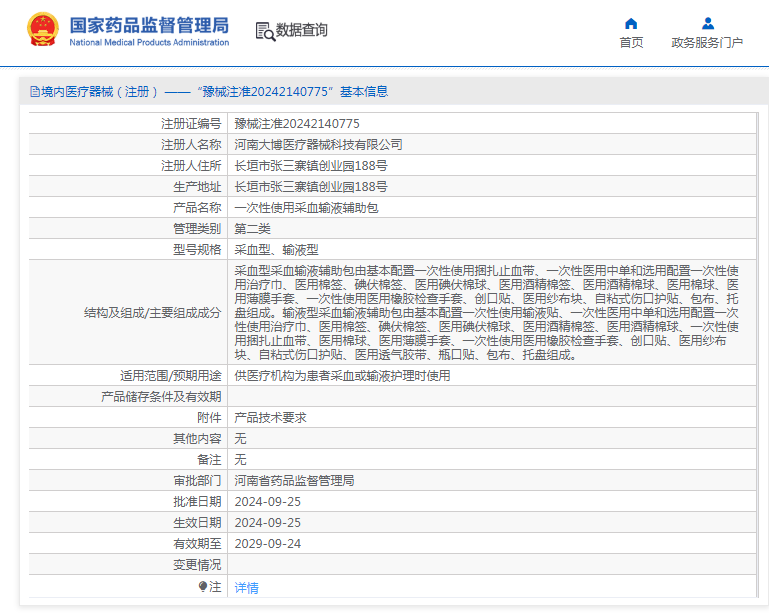Click the 结构及组成/主要组成成分 label
The image size is (769, 614).
[x=153, y=313]
